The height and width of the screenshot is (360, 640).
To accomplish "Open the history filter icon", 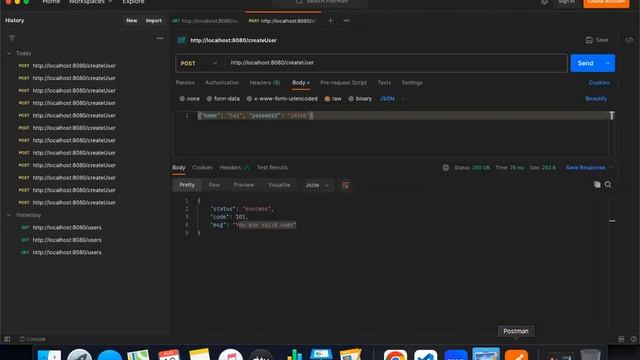I will tap(12, 38).
